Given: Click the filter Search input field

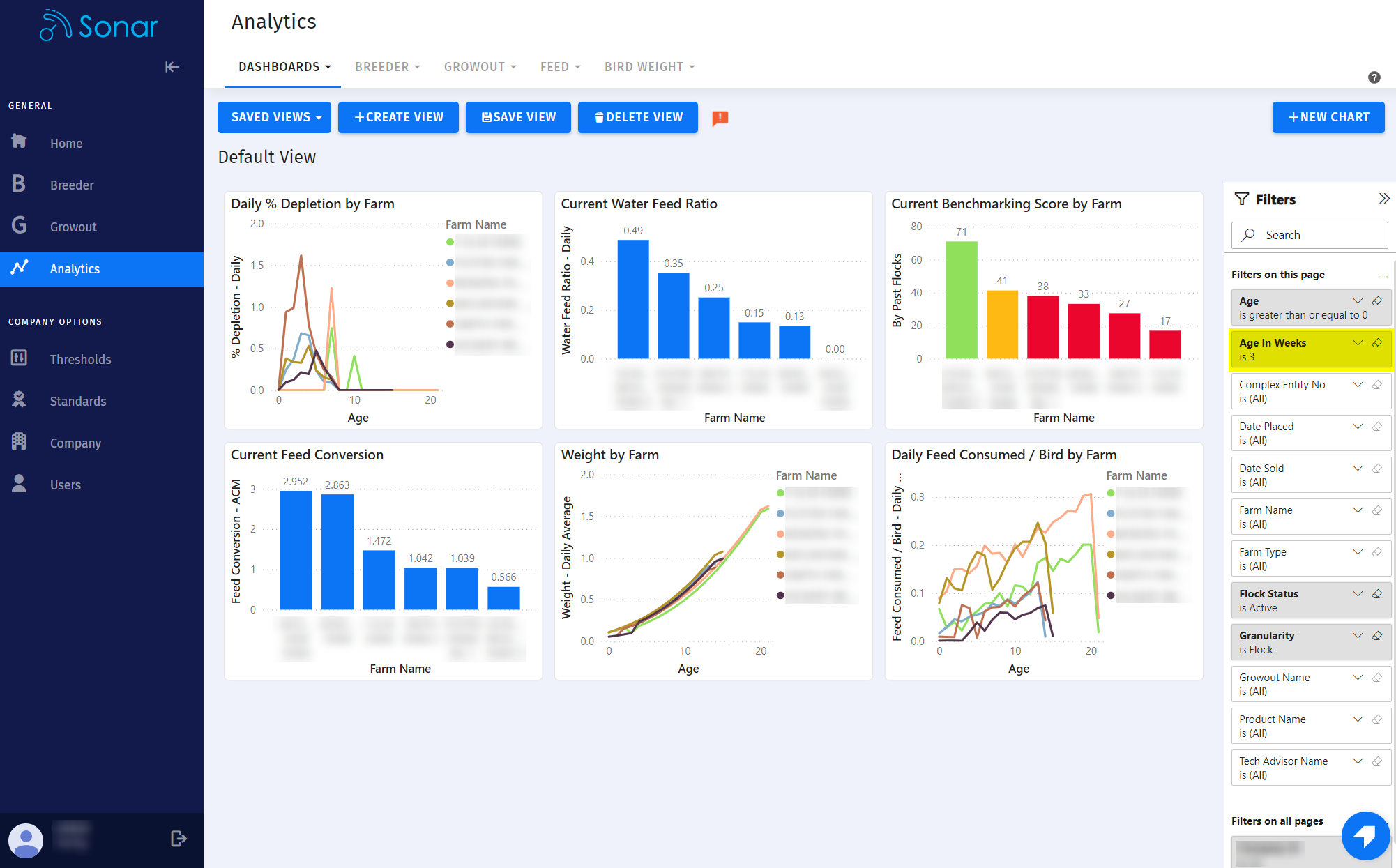Looking at the screenshot, I should [x=1310, y=235].
